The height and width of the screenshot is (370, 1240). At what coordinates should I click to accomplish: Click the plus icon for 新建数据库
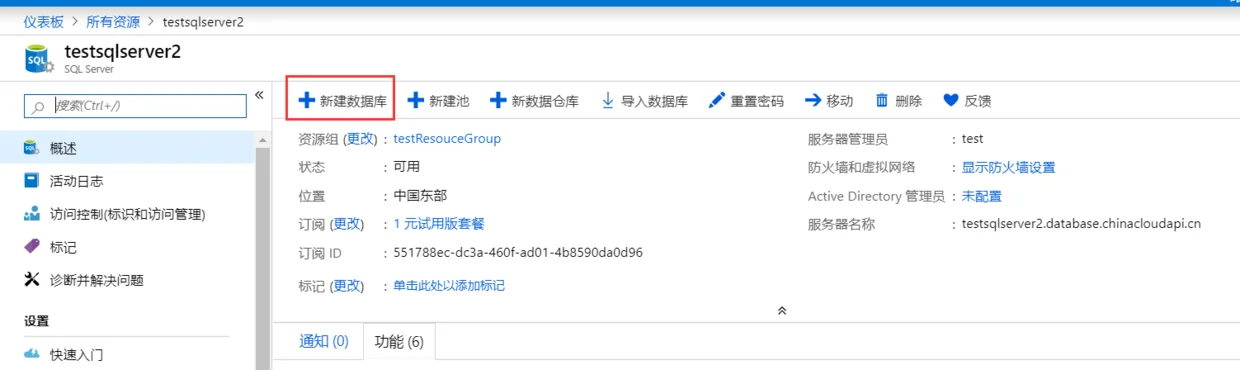306,101
